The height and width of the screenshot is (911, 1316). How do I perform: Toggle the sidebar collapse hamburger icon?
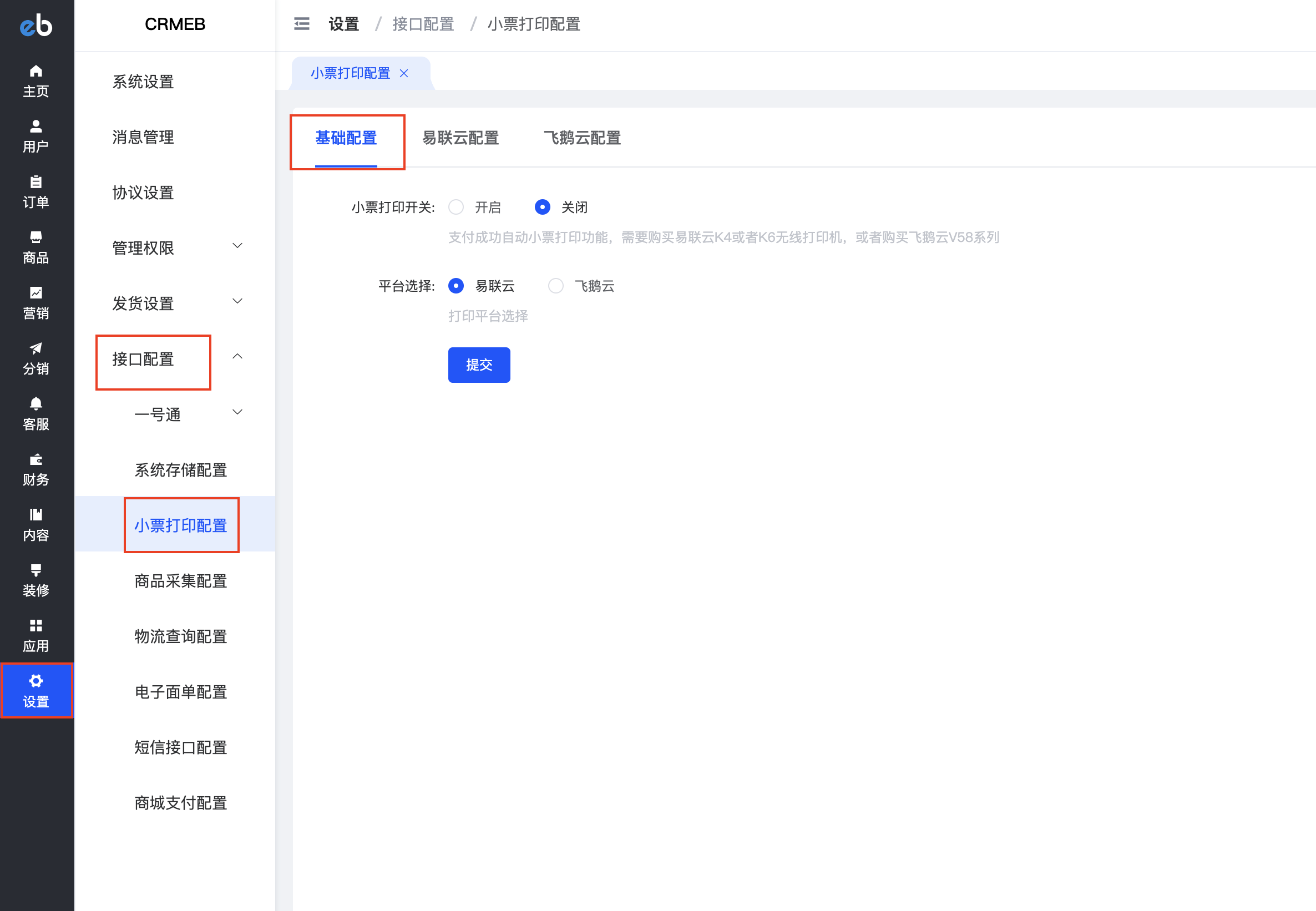[301, 24]
